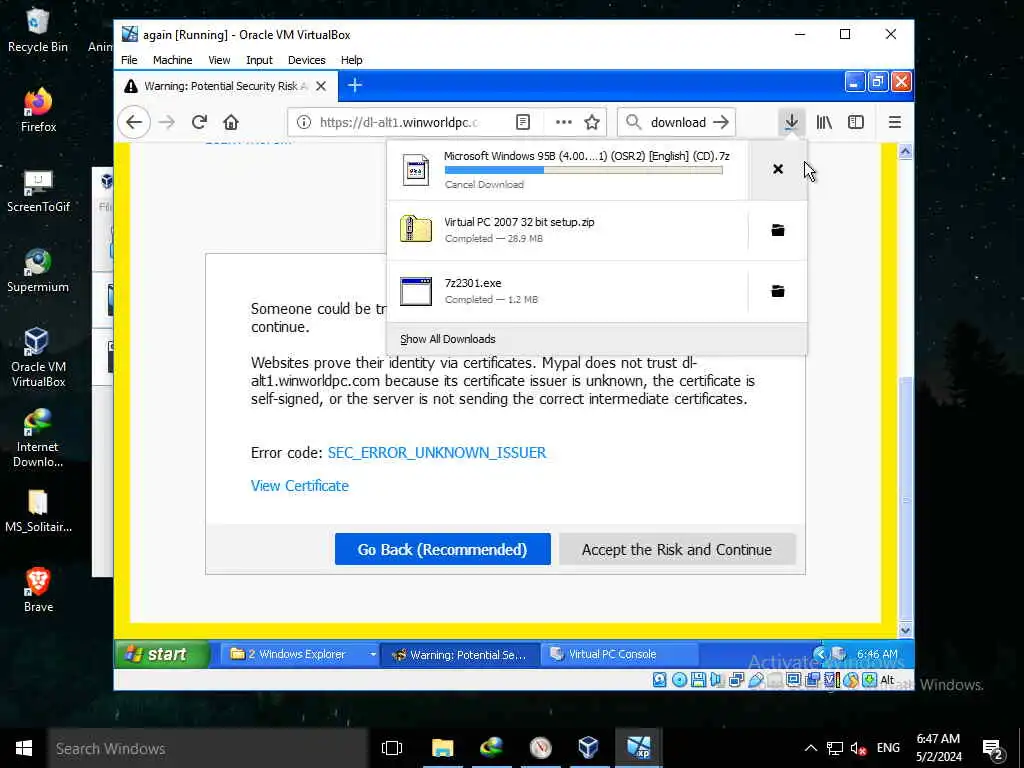Click Show All Downloads
Viewport: 1024px width, 768px height.
point(447,339)
